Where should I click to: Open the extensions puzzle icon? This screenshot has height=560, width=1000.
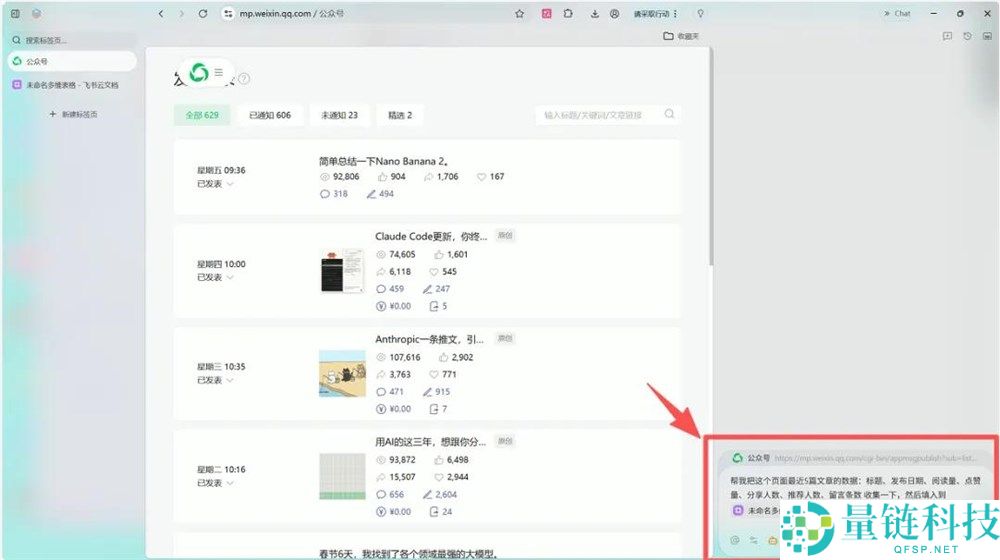pyautogui.click(x=568, y=13)
